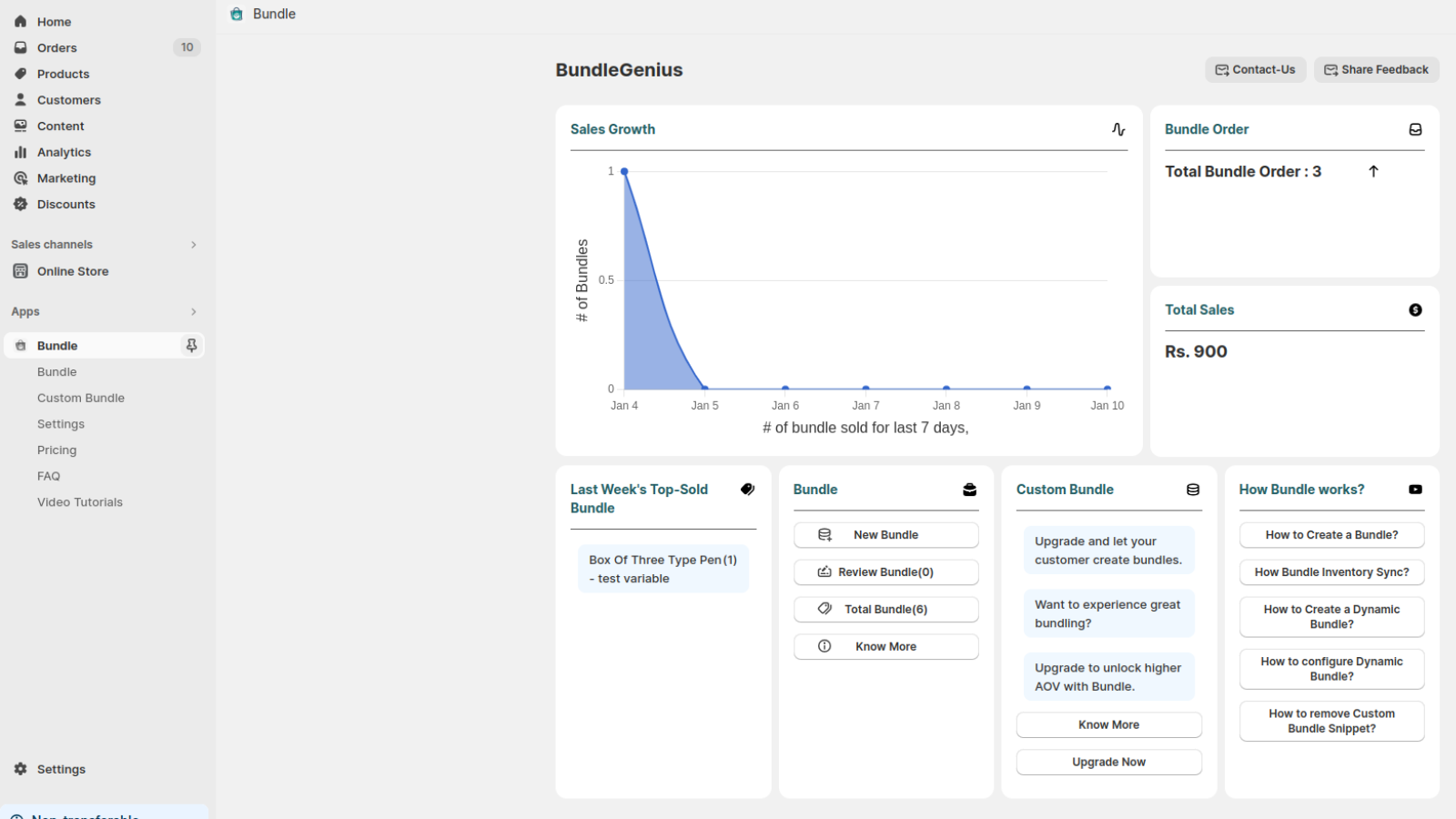Click the Jan 4 data point on chart
The width and height of the screenshot is (1456, 819).
click(x=624, y=171)
